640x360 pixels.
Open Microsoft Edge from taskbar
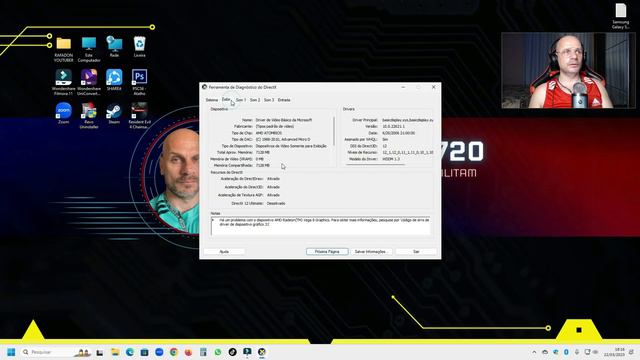tap(130, 352)
